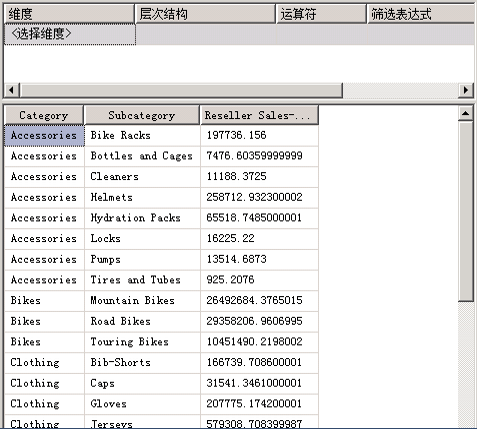This screenshot has height=429, width=477.
Task: Select the Mountain Bikes cell
Action: pos(142,301)
